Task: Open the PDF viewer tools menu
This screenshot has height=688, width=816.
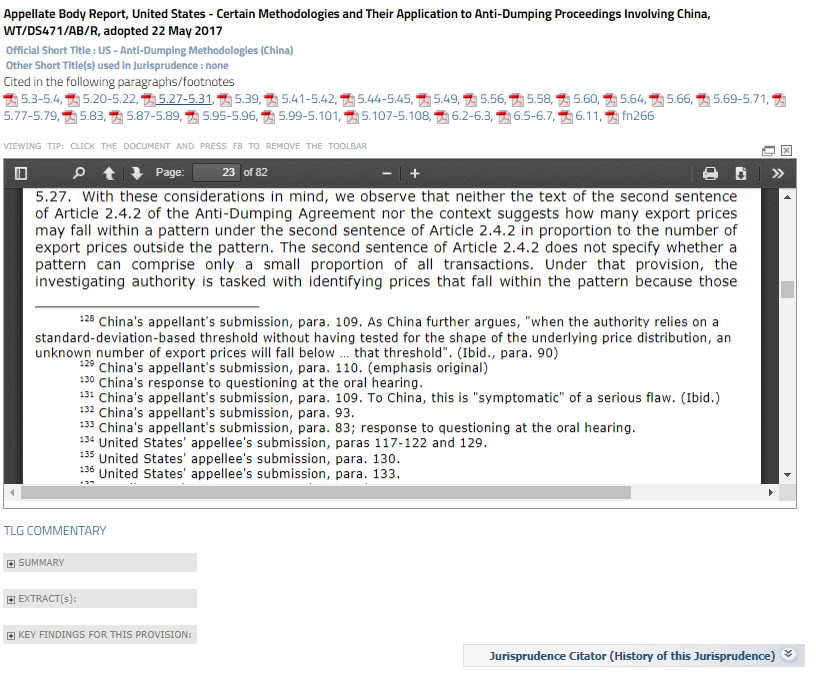Action: (777, 173)
